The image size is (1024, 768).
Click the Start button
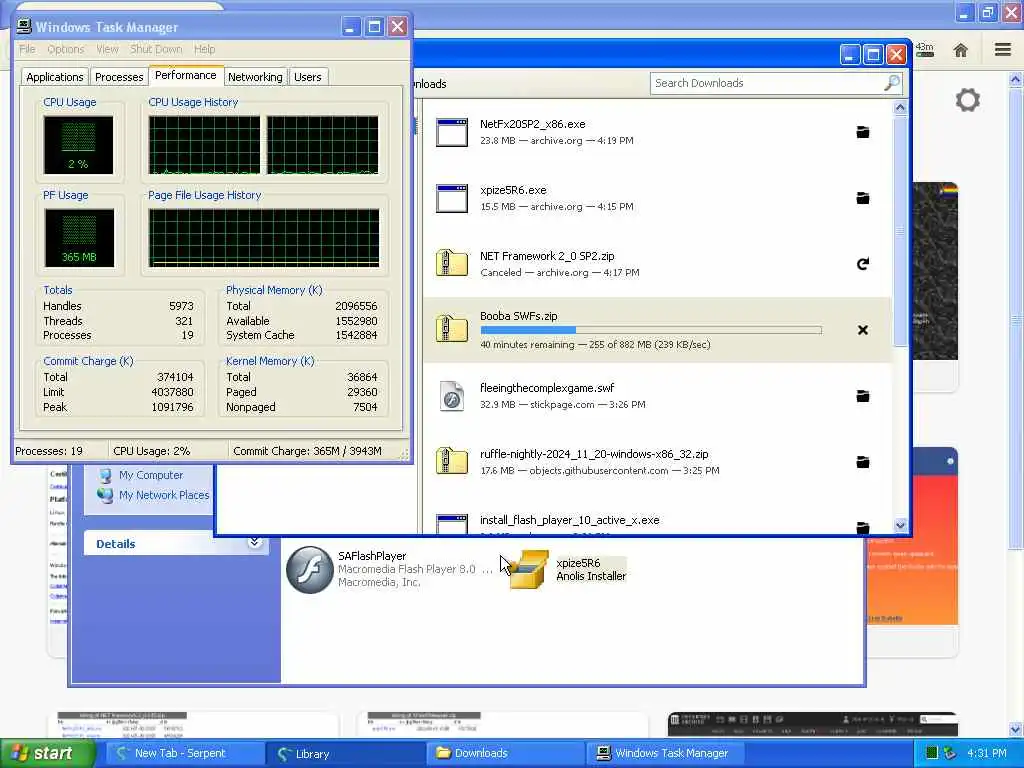[x=46, y=753]
